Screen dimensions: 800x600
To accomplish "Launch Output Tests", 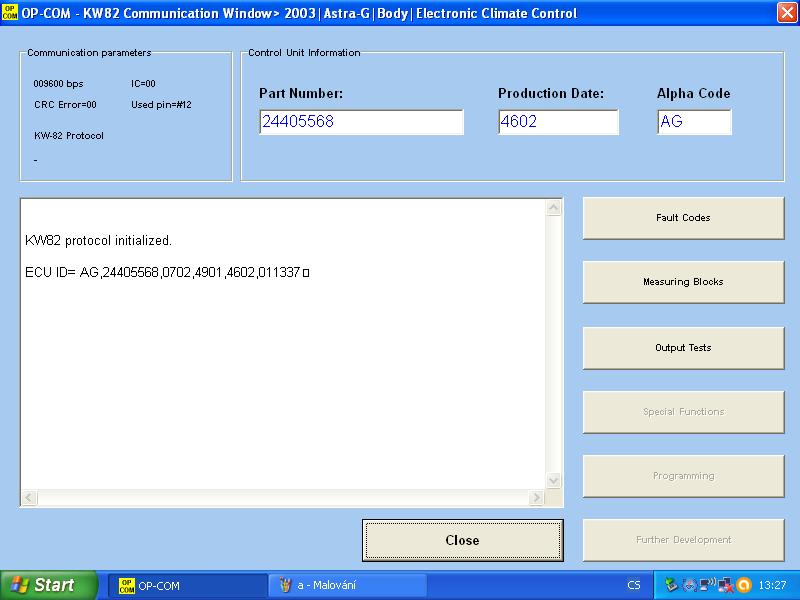I will click(683, 348).
